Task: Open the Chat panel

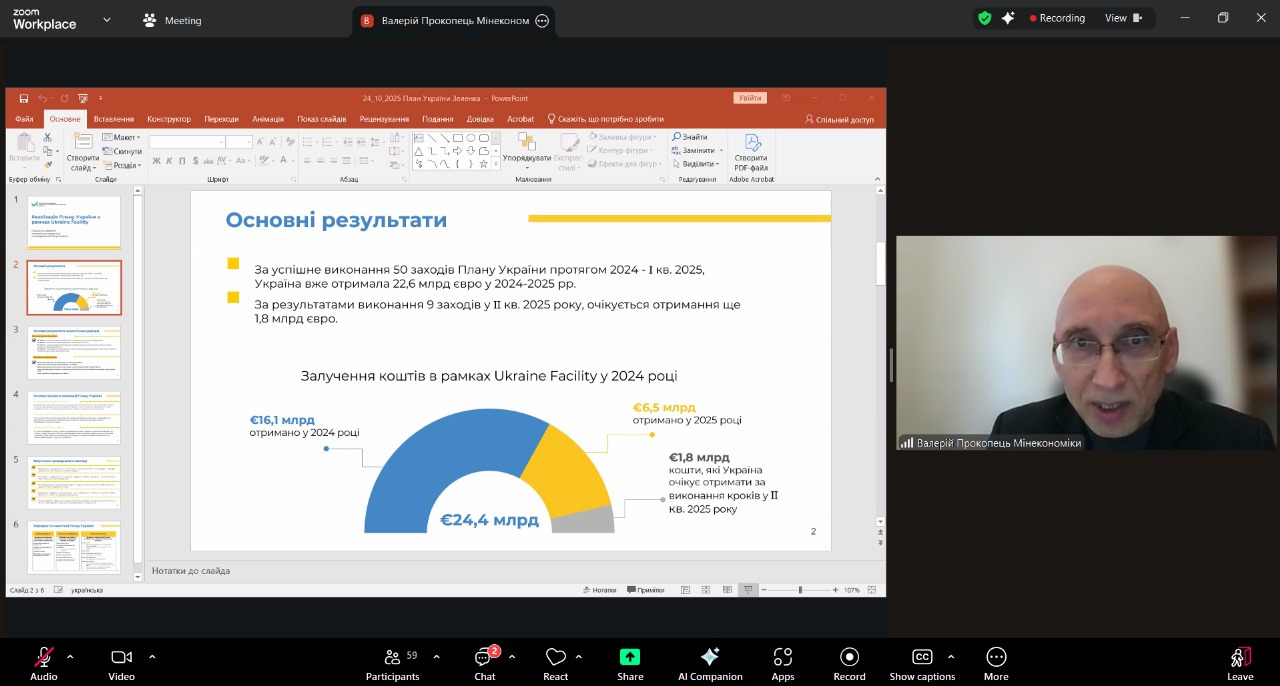Action: click(484, 663)
